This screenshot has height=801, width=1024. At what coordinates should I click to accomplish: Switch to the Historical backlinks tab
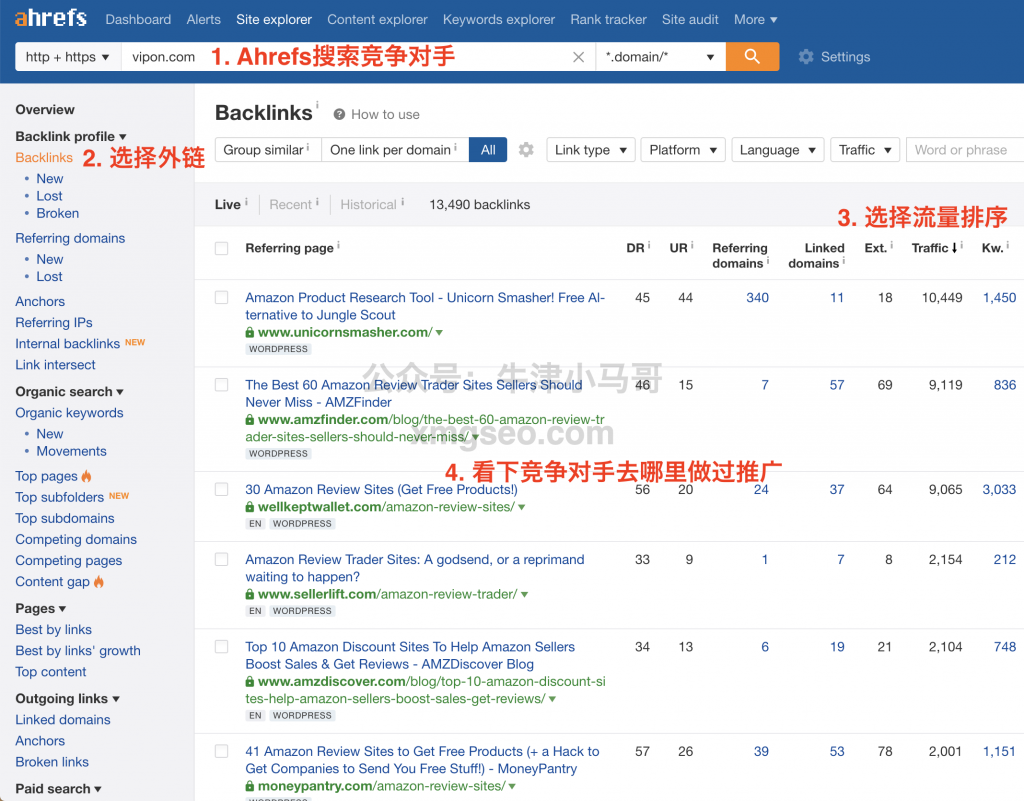click(368, 204)
